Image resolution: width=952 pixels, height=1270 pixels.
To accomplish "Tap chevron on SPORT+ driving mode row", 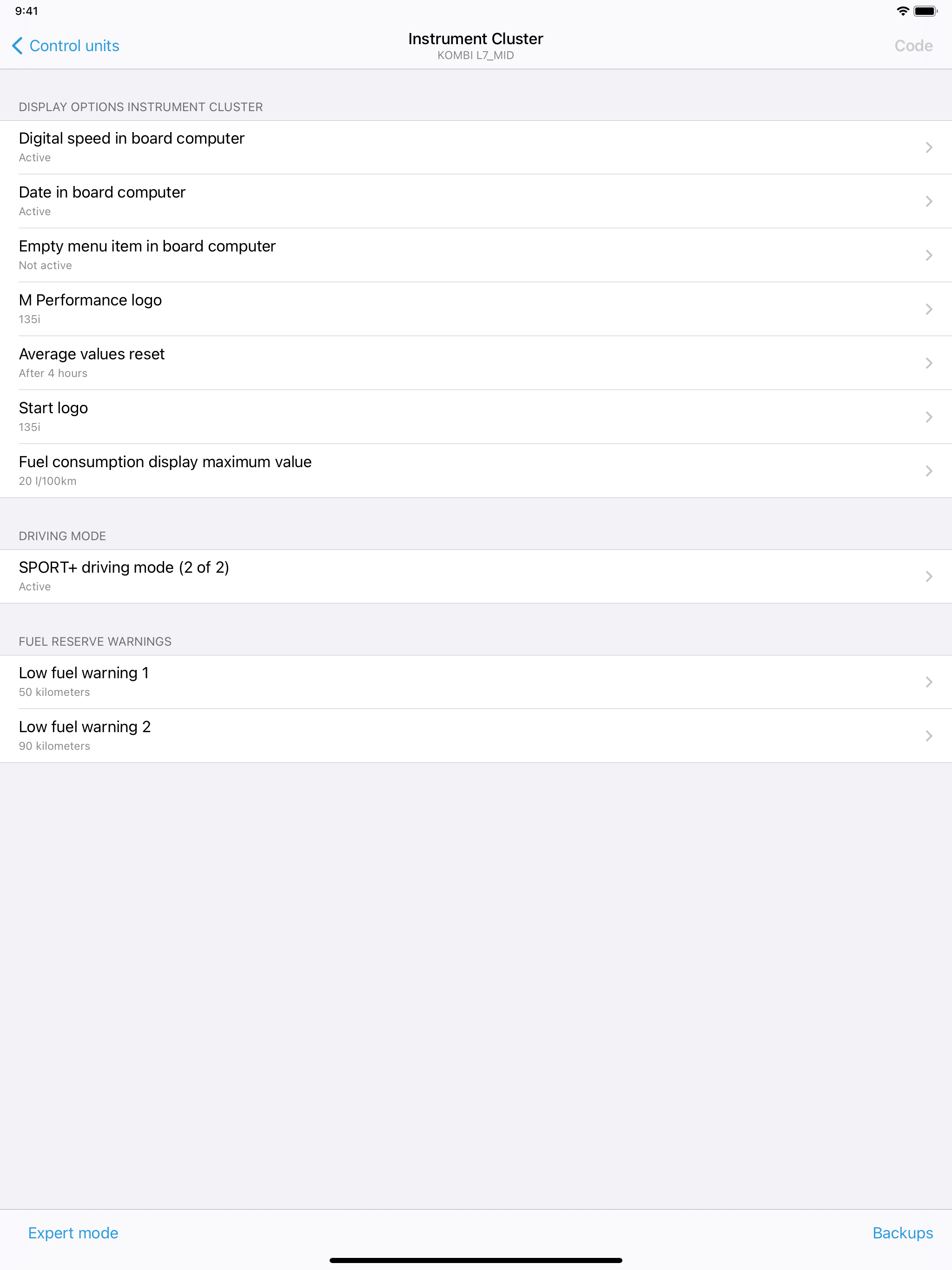I will [x=928, y=576].
